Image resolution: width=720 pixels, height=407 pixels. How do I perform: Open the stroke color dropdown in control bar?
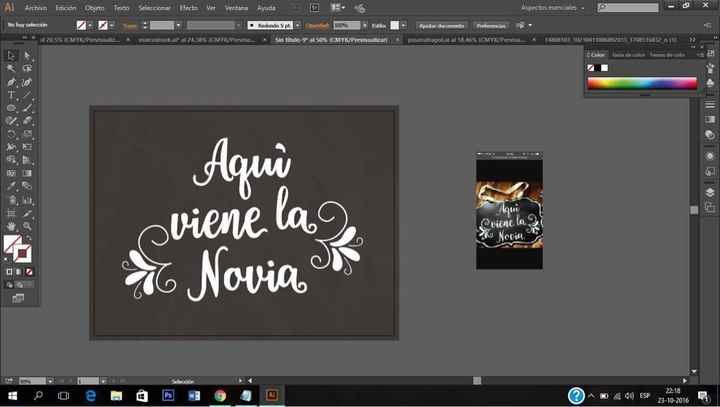(x=112, y=25)
